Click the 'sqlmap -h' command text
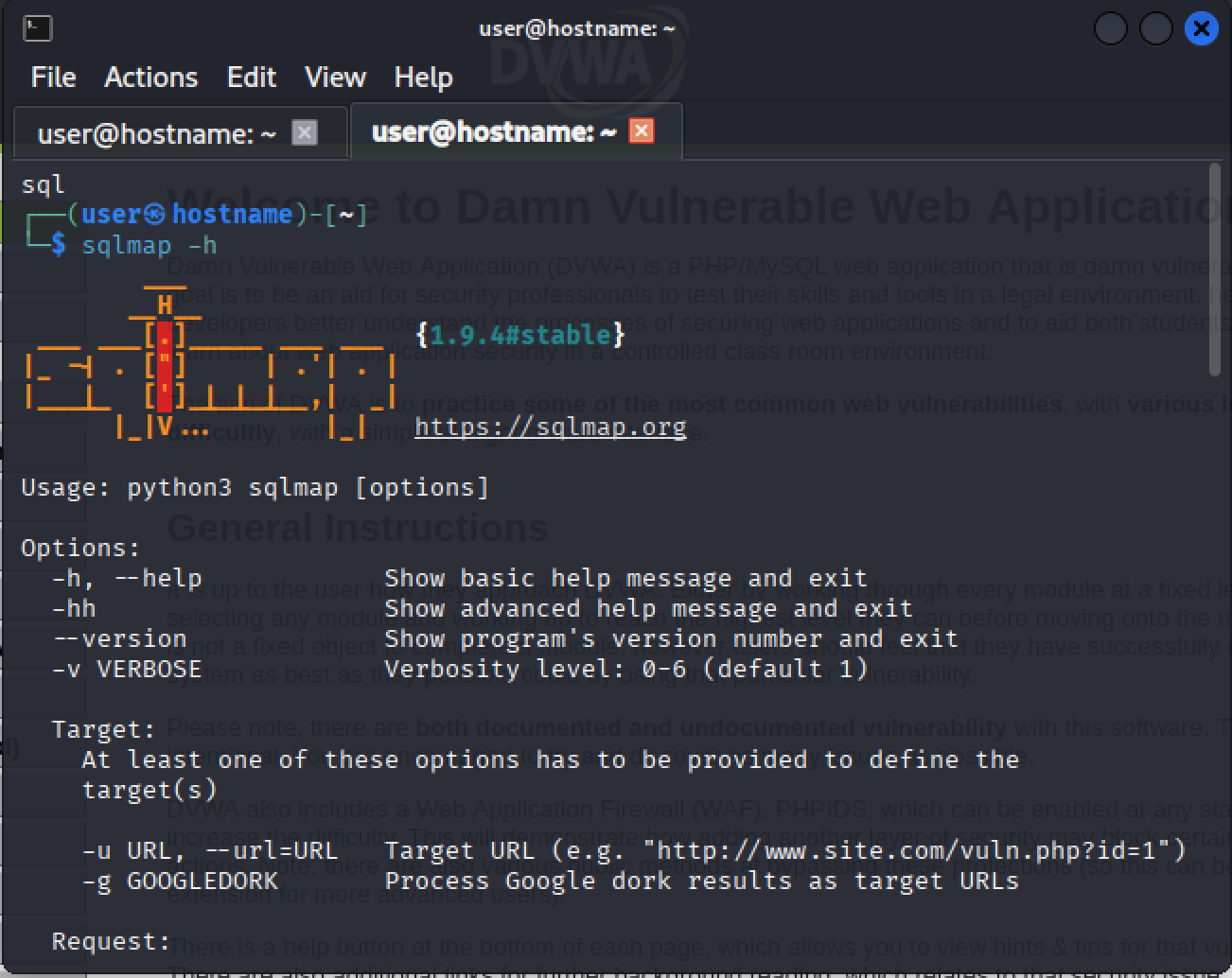Screen dimensions: 1232x978 (150, 245)
